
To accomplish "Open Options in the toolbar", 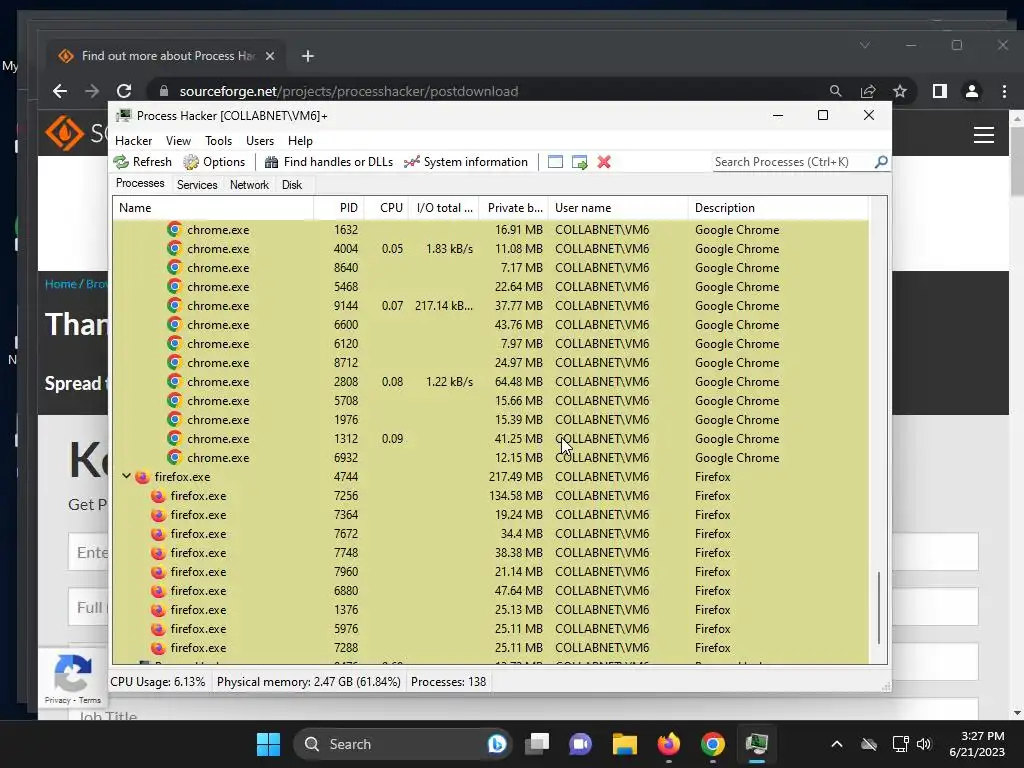I will coord(214,162).
